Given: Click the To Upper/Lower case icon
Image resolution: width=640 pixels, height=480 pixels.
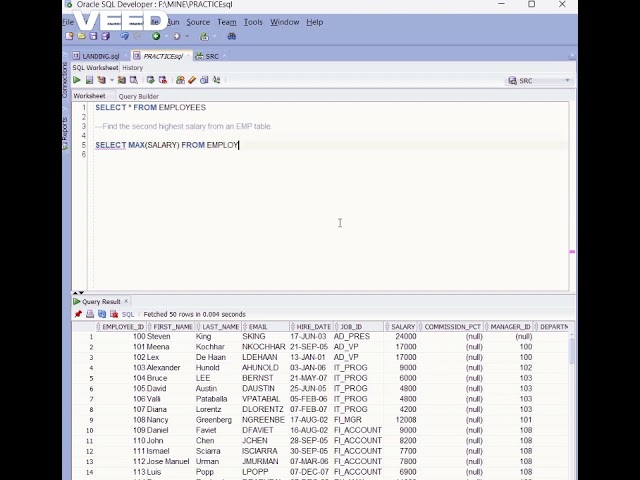Looking at the screenshot, I should coord(216,80).
